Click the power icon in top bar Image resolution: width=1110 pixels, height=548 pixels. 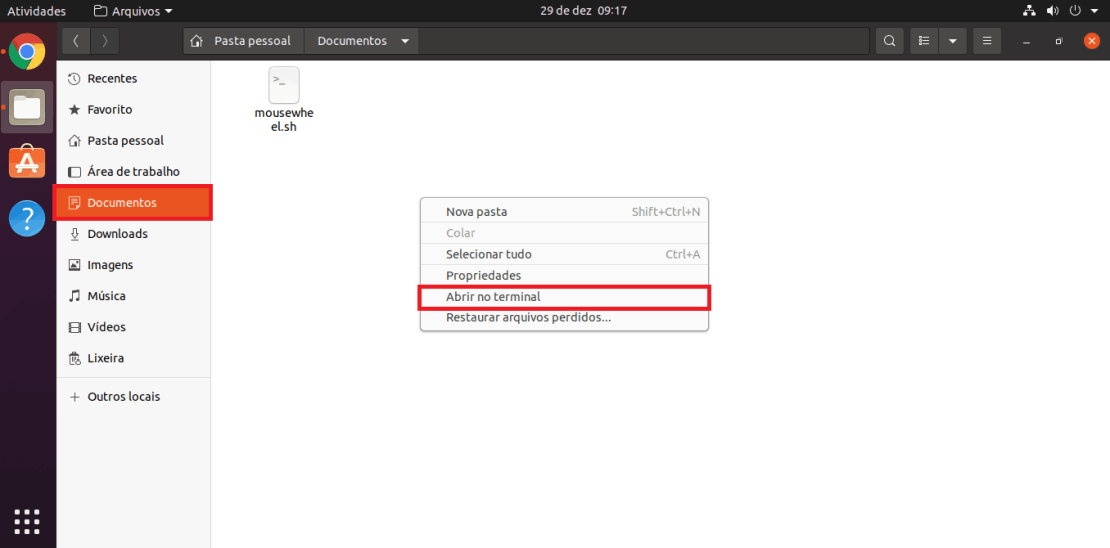(x=1075, y=11)
